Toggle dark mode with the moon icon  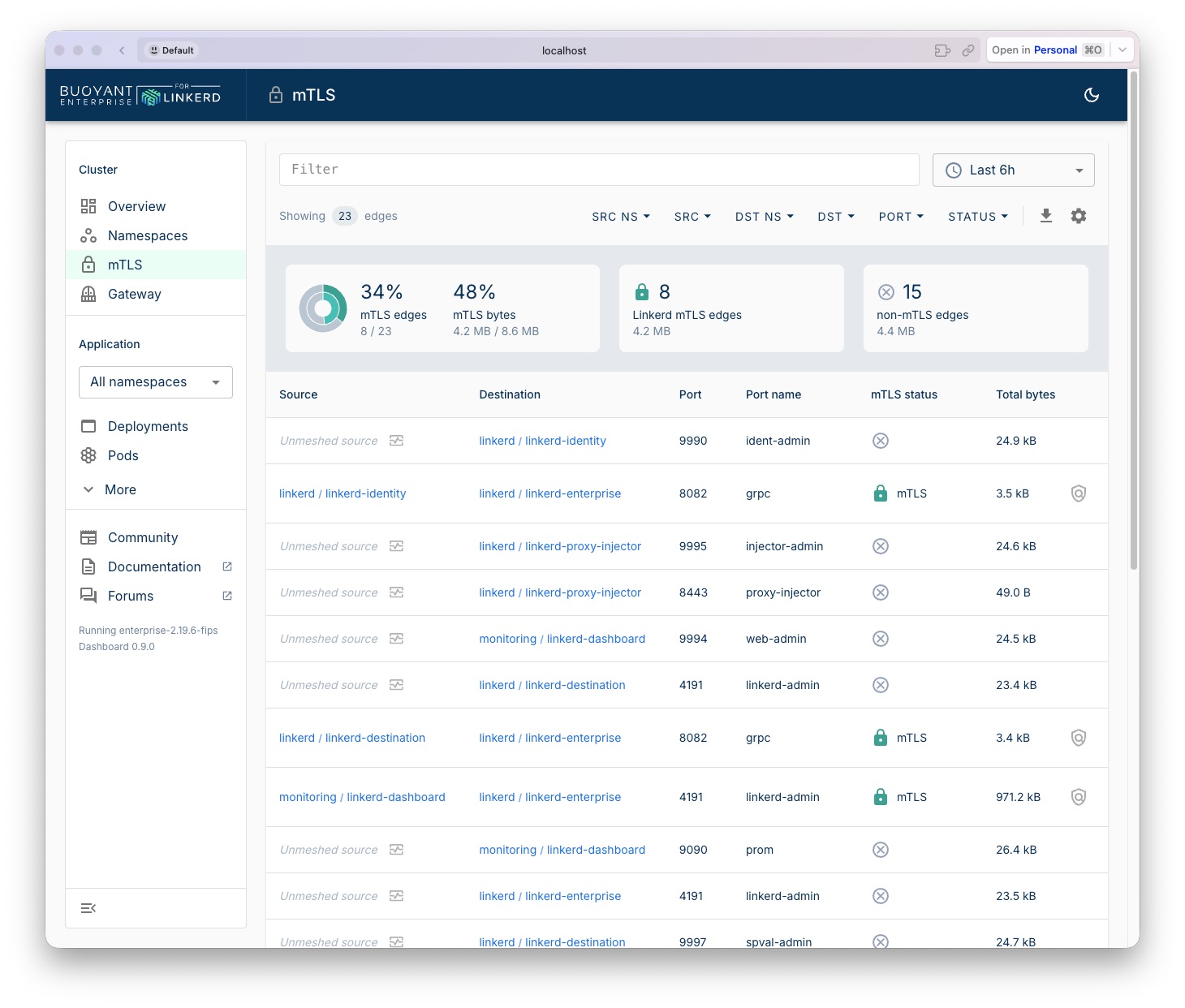[1091, 95]
